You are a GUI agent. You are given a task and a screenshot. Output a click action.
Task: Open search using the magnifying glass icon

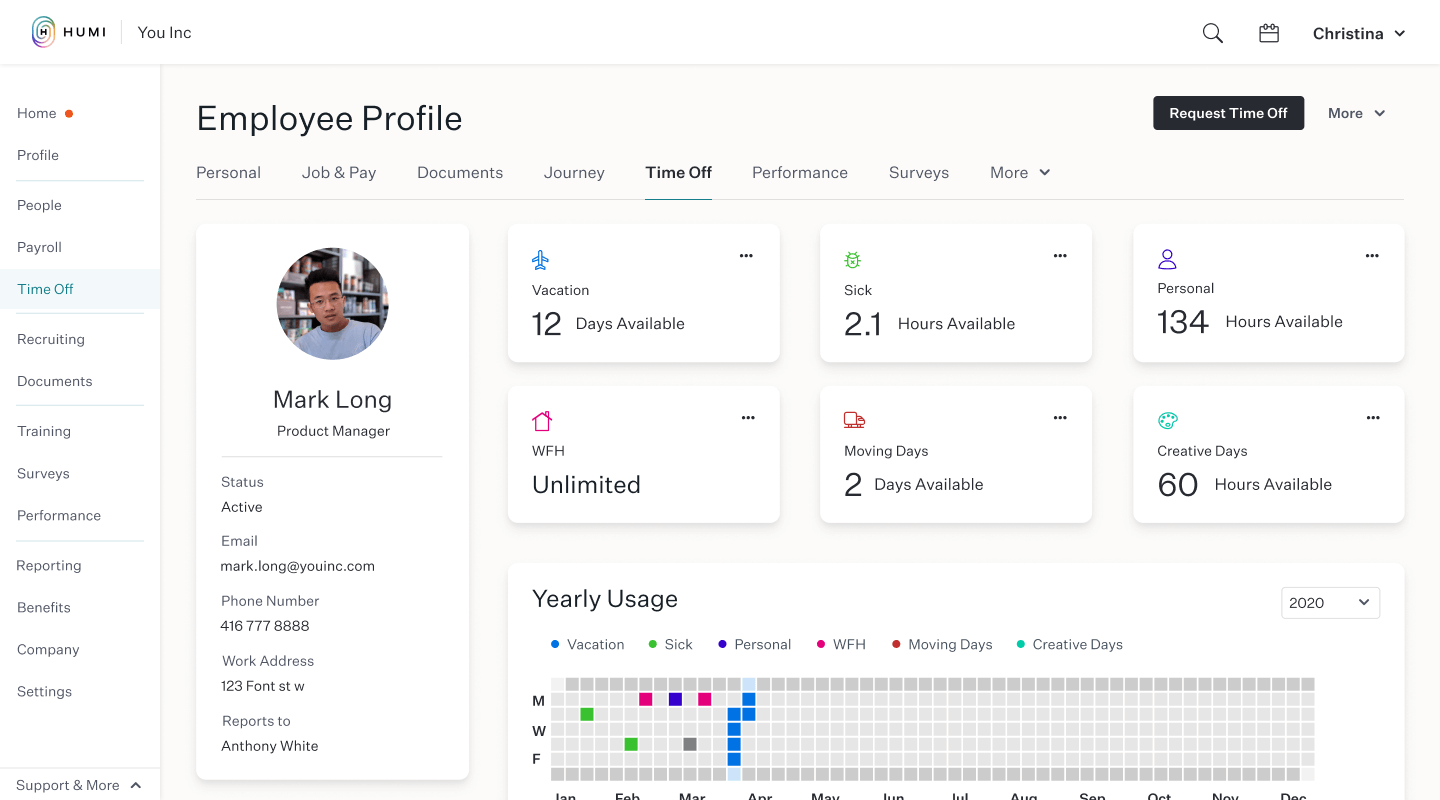(1212, 32)
